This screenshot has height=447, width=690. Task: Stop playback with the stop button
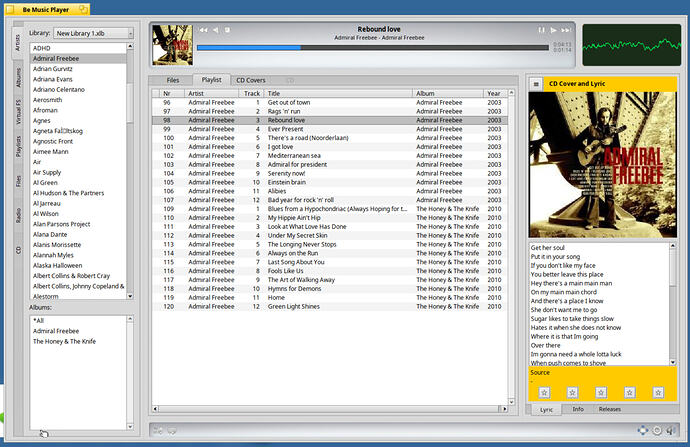[228, 30]
